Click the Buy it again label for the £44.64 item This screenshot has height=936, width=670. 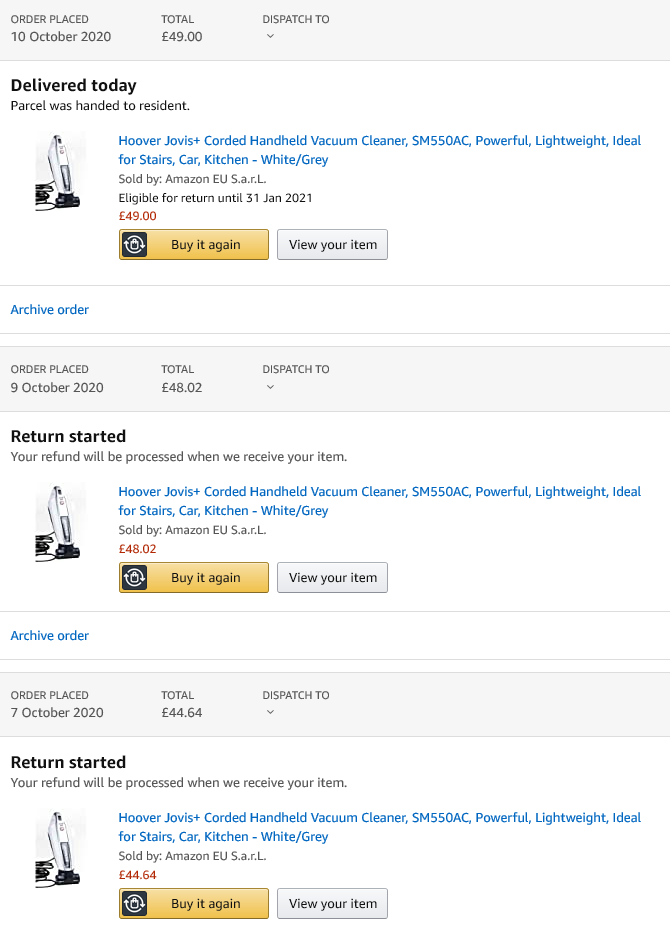pyautogui.click(x=206, y=904)
